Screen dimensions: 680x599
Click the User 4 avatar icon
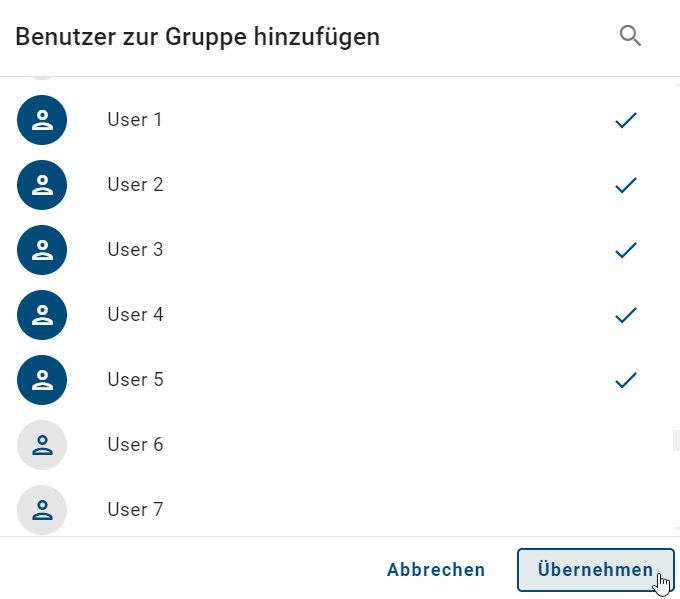pos(42,315)
